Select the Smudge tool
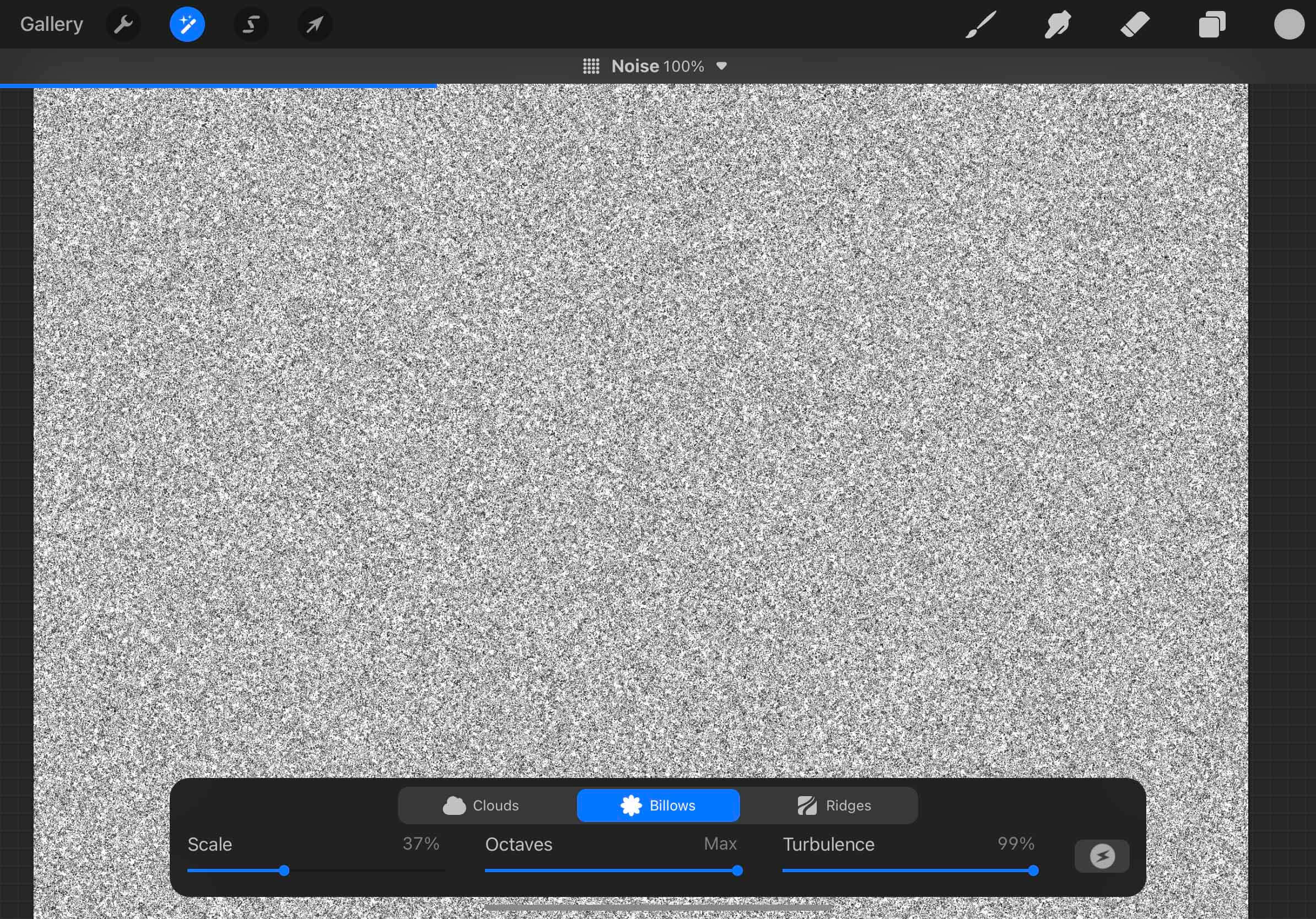Screen dimensions: 1316x919 pyautogui.click(x=1057, y=24)
